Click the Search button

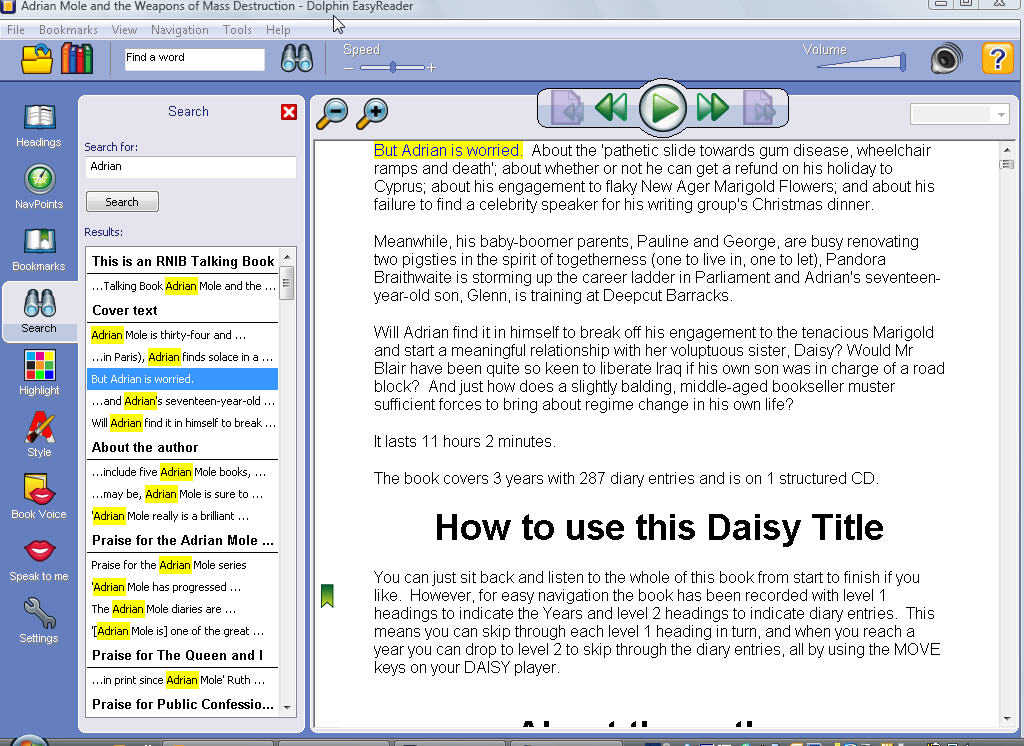click(x=122, y=202)
